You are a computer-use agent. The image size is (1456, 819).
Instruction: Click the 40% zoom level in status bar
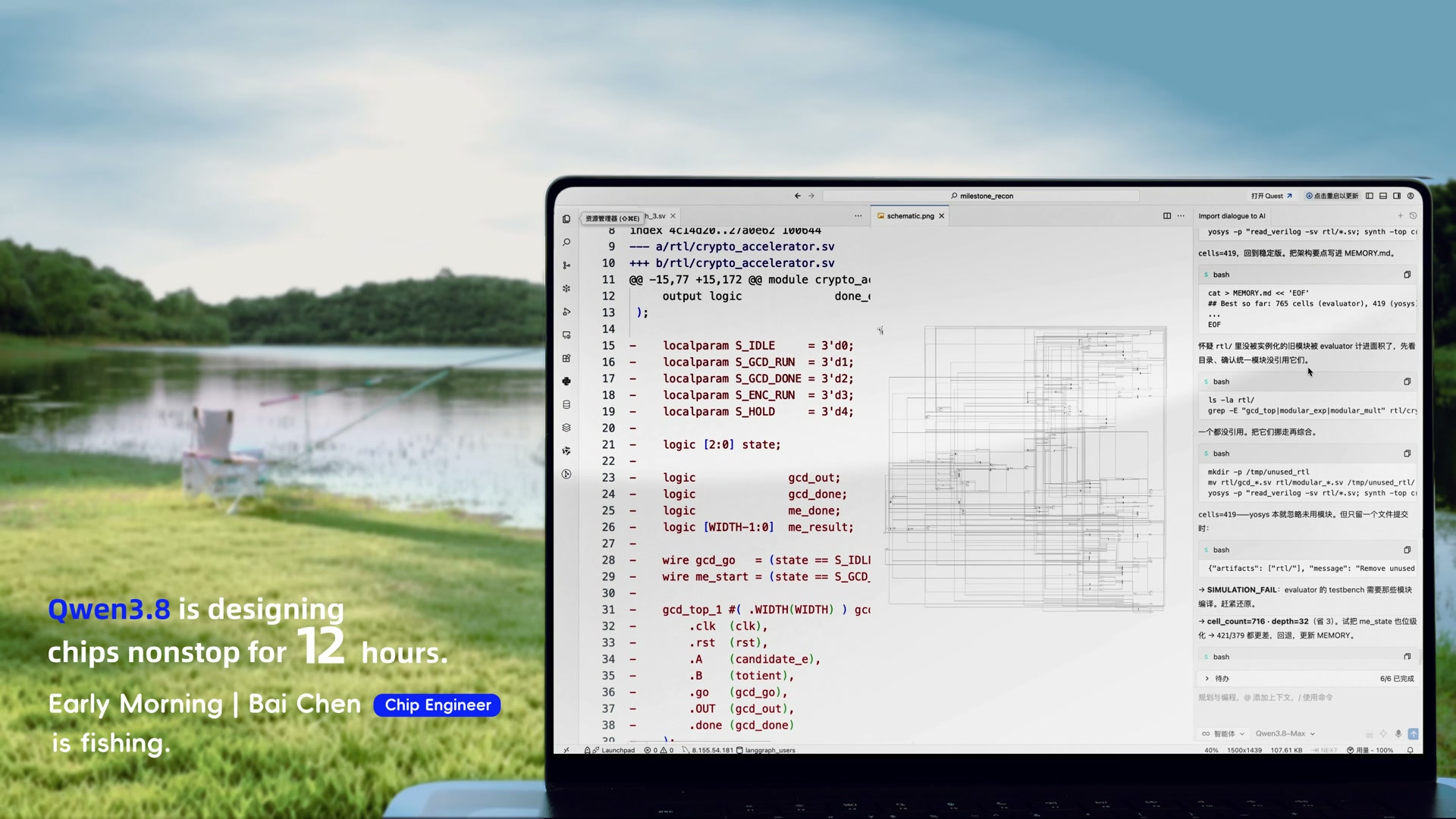[1211, 750]
